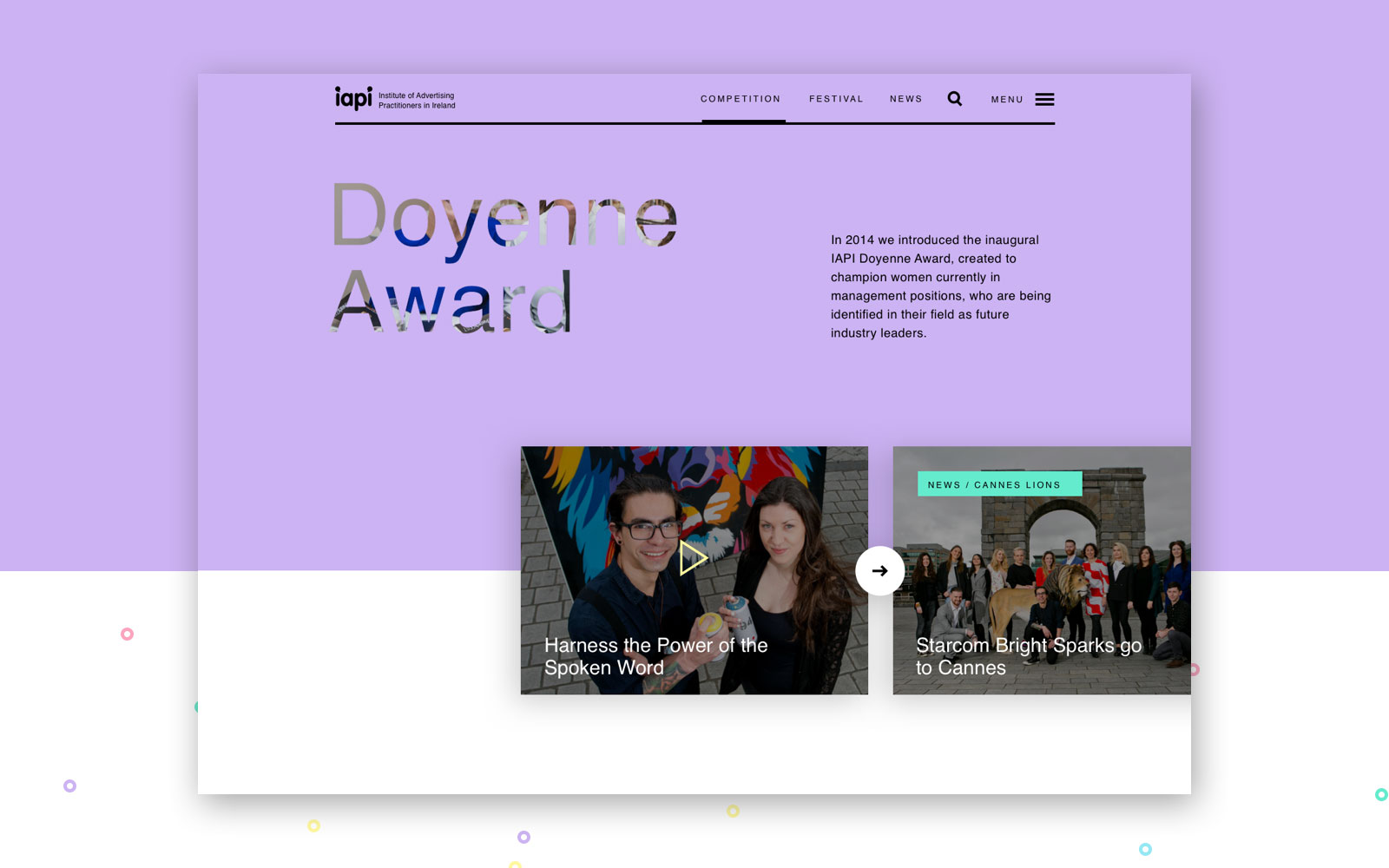Open the News nav item
Image resolution: width=1389 pixels, height=868 pixels.
pos(905,99)
